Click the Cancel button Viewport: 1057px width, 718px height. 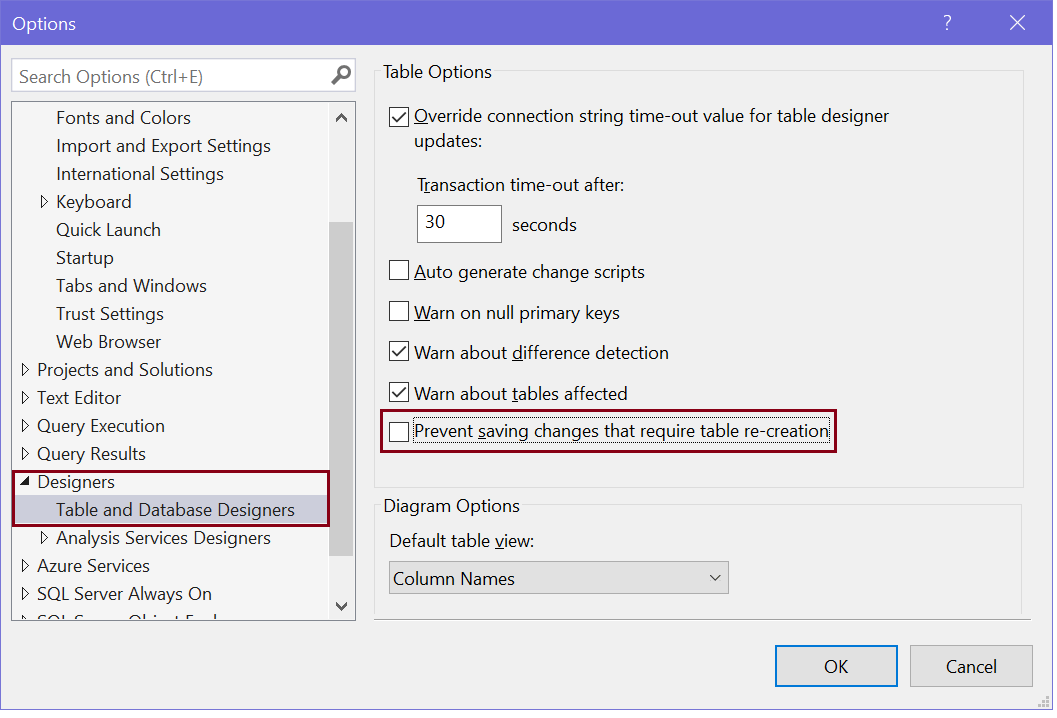coord(971,667)
